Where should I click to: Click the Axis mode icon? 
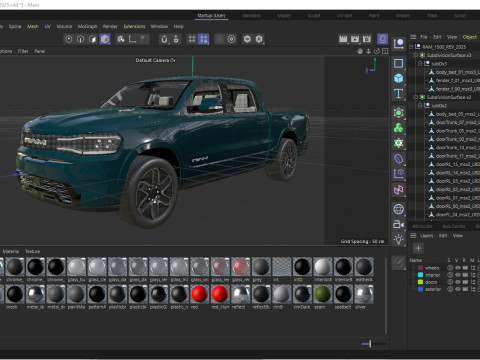pyautogui.click(x=132, y=39)
